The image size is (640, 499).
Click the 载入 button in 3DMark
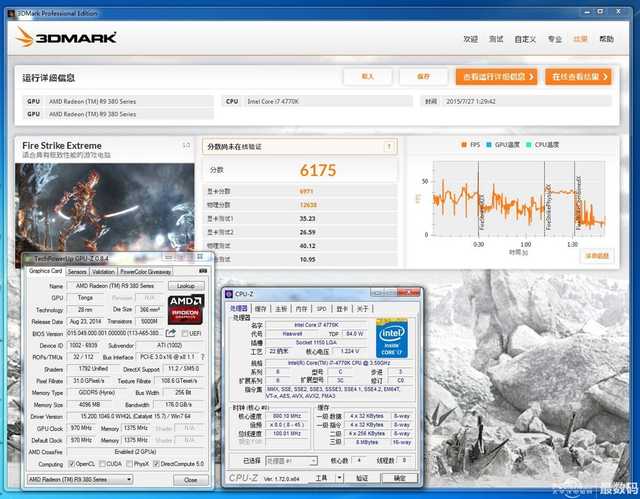(368, 76)
